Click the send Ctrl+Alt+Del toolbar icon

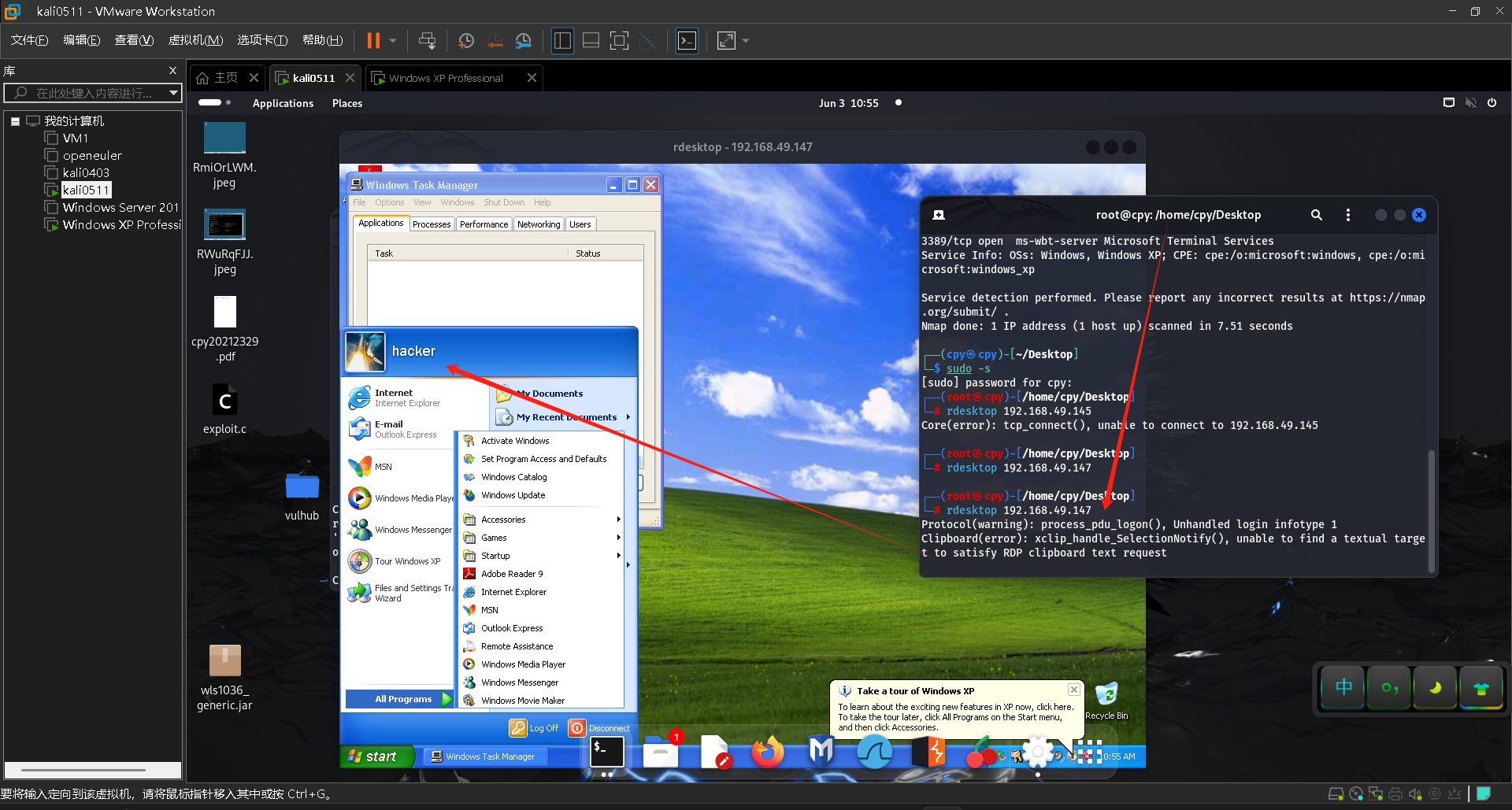pyautogui.click(x=427, y=40)
